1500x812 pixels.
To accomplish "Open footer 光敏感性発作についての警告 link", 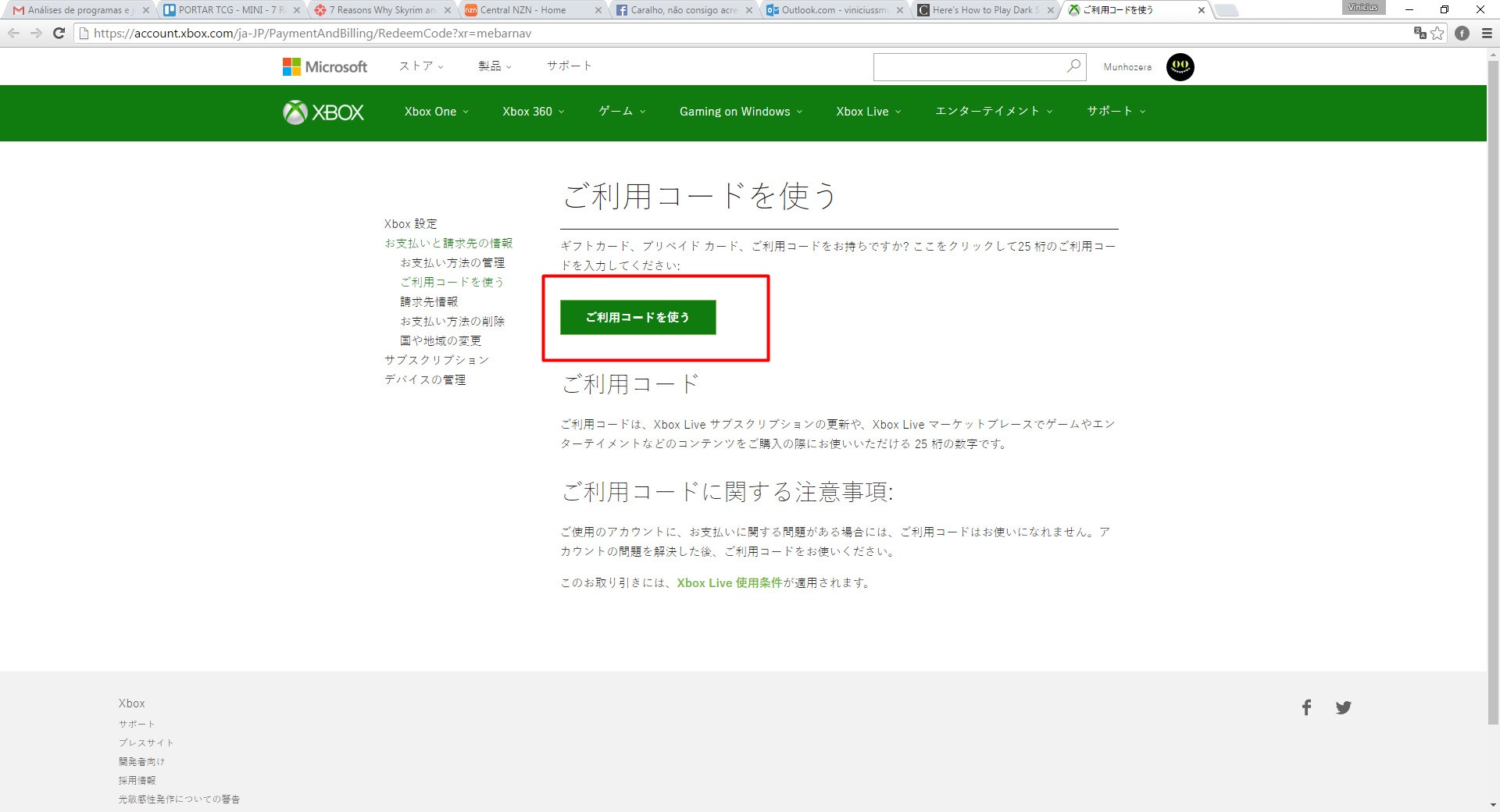I will click(179, 799).
